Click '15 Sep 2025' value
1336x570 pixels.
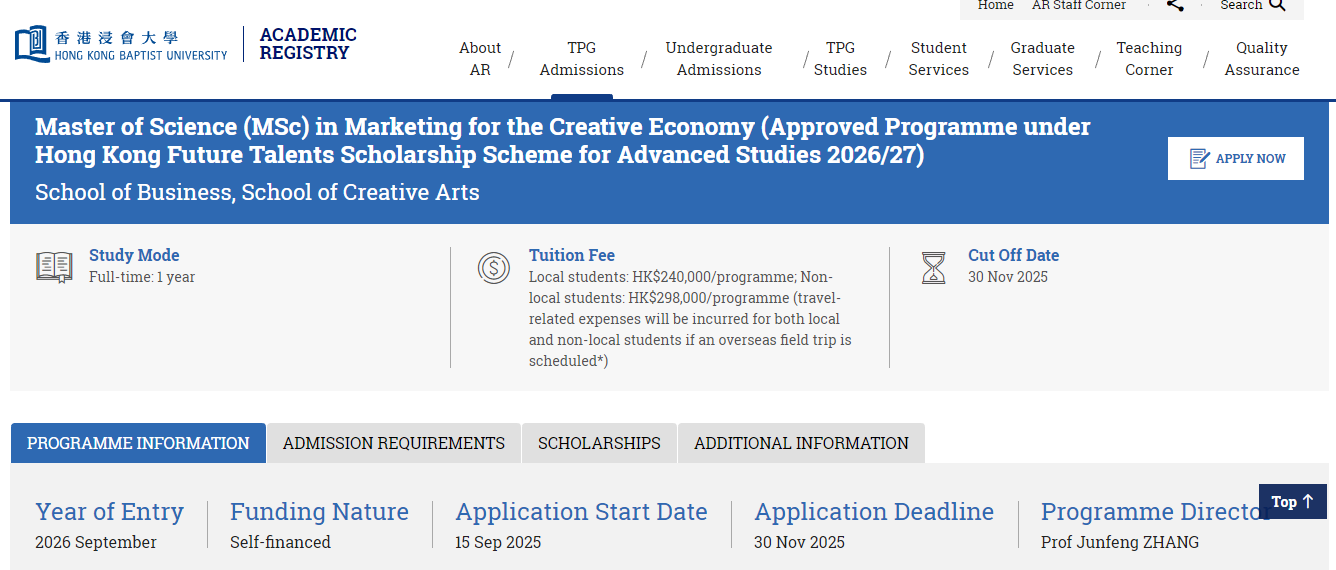[498, 542]
